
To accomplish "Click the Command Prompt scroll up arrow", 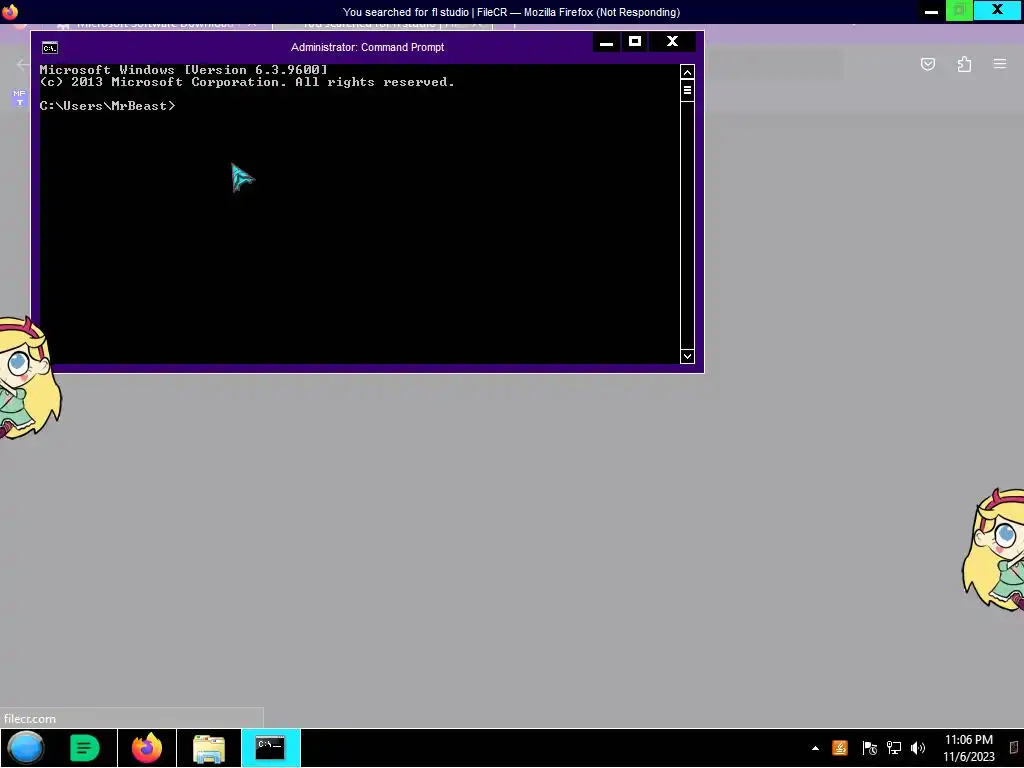I will click(x=687, y=72).
